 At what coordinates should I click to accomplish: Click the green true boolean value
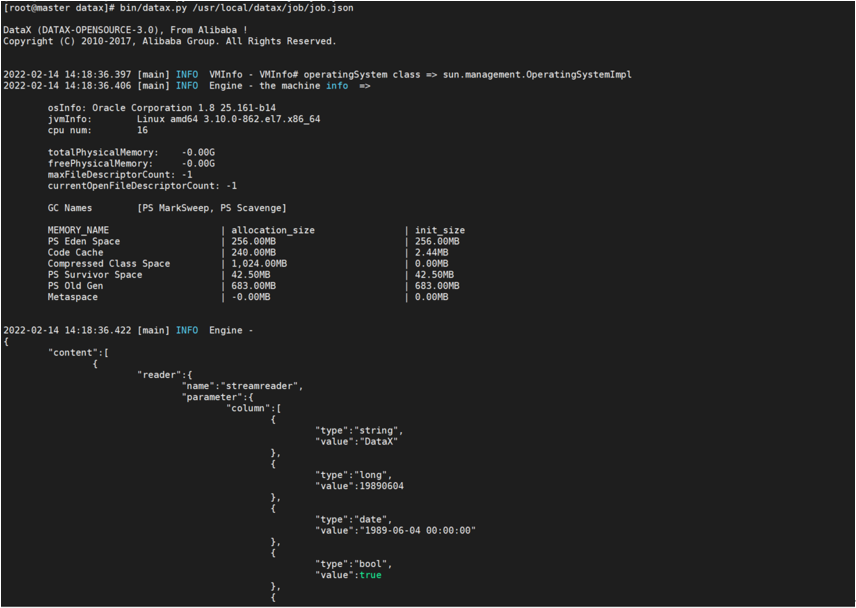(x=370, y=575)
